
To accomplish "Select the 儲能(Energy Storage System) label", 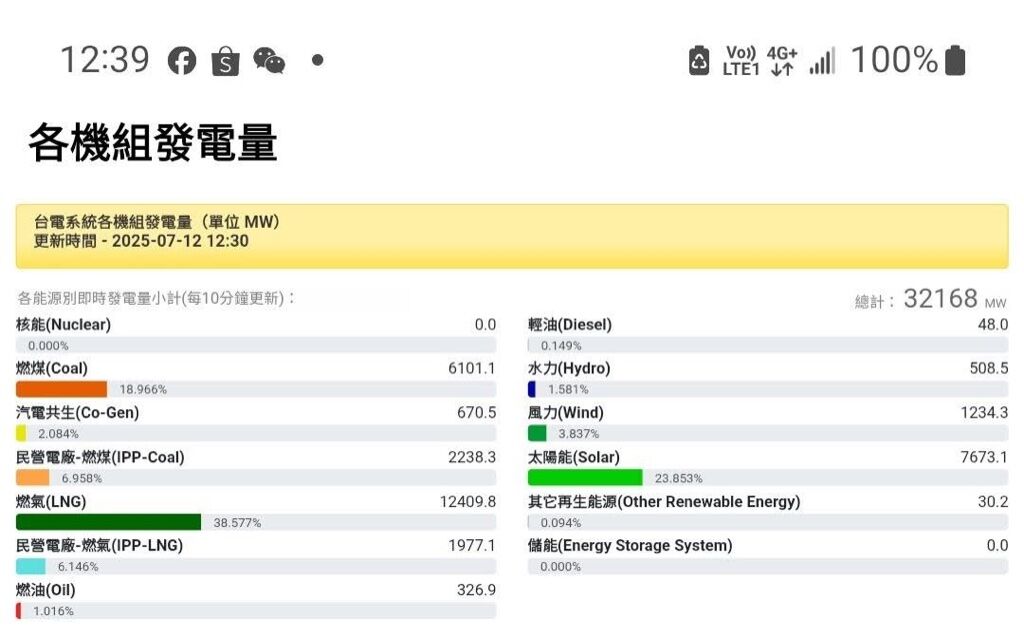I will (x=630, y=546).
